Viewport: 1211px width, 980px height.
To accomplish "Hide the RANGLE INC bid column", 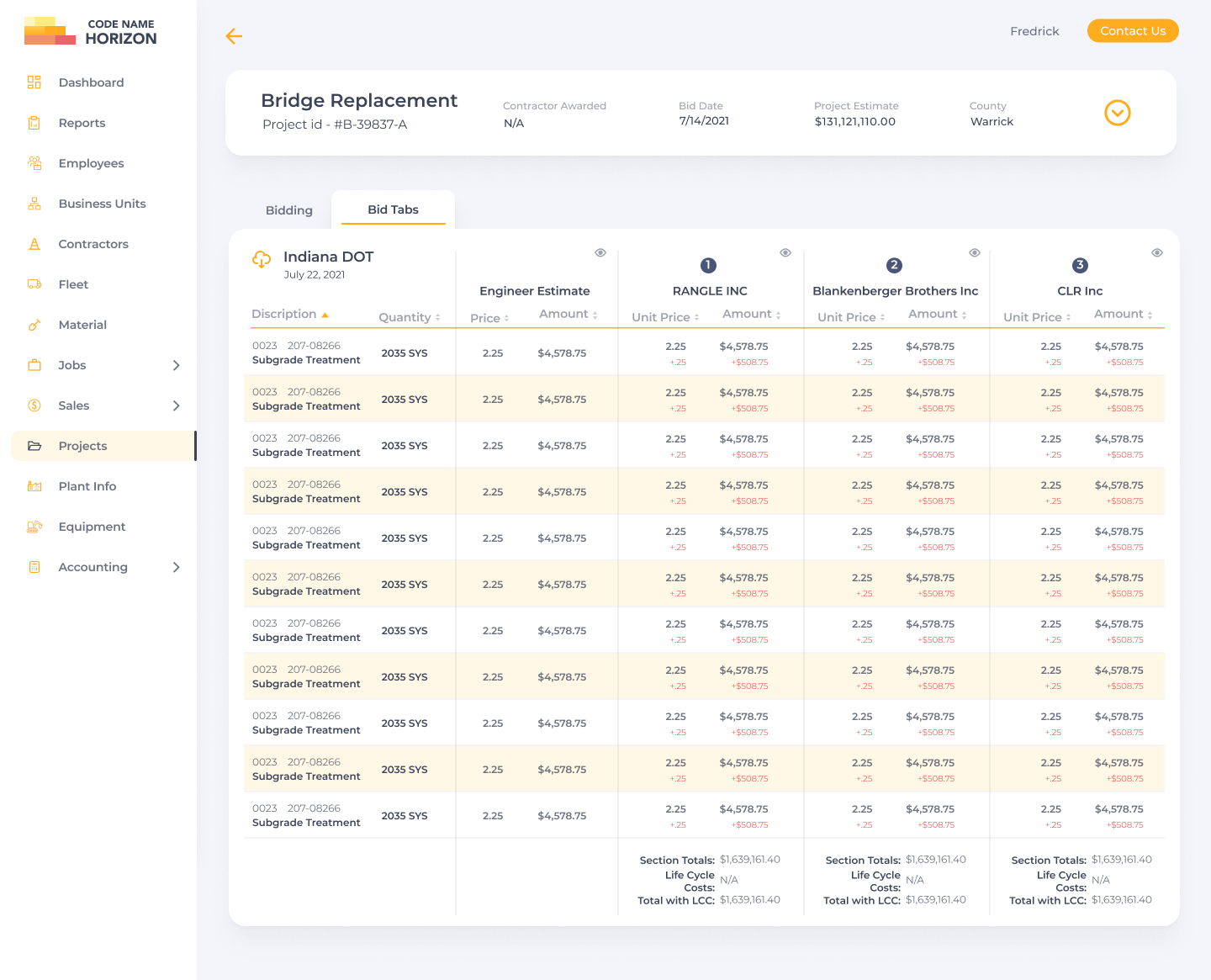I will 785,252.
